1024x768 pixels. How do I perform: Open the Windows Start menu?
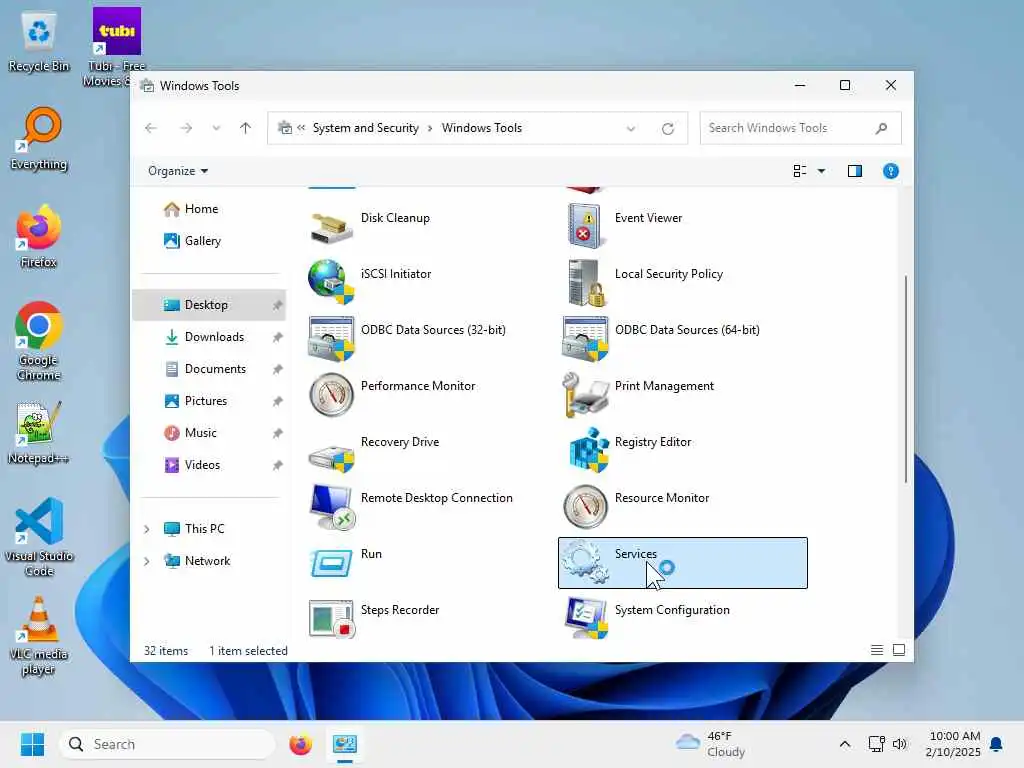(x=32, y=744)
